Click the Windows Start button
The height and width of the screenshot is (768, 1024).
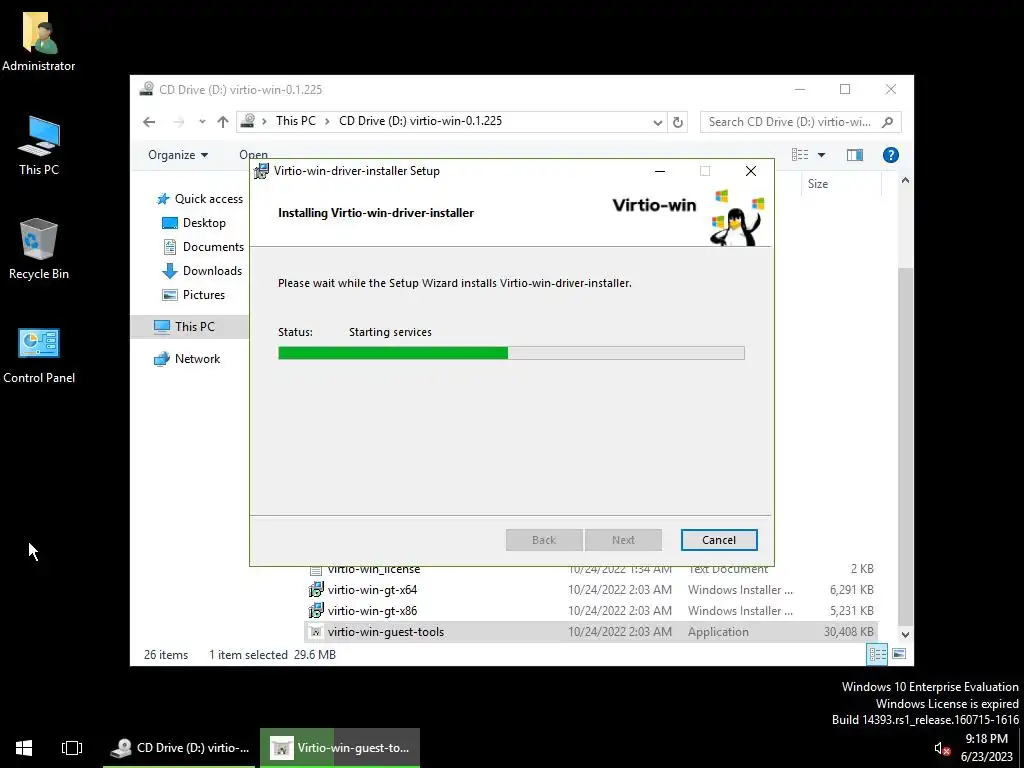coord(24,748)
